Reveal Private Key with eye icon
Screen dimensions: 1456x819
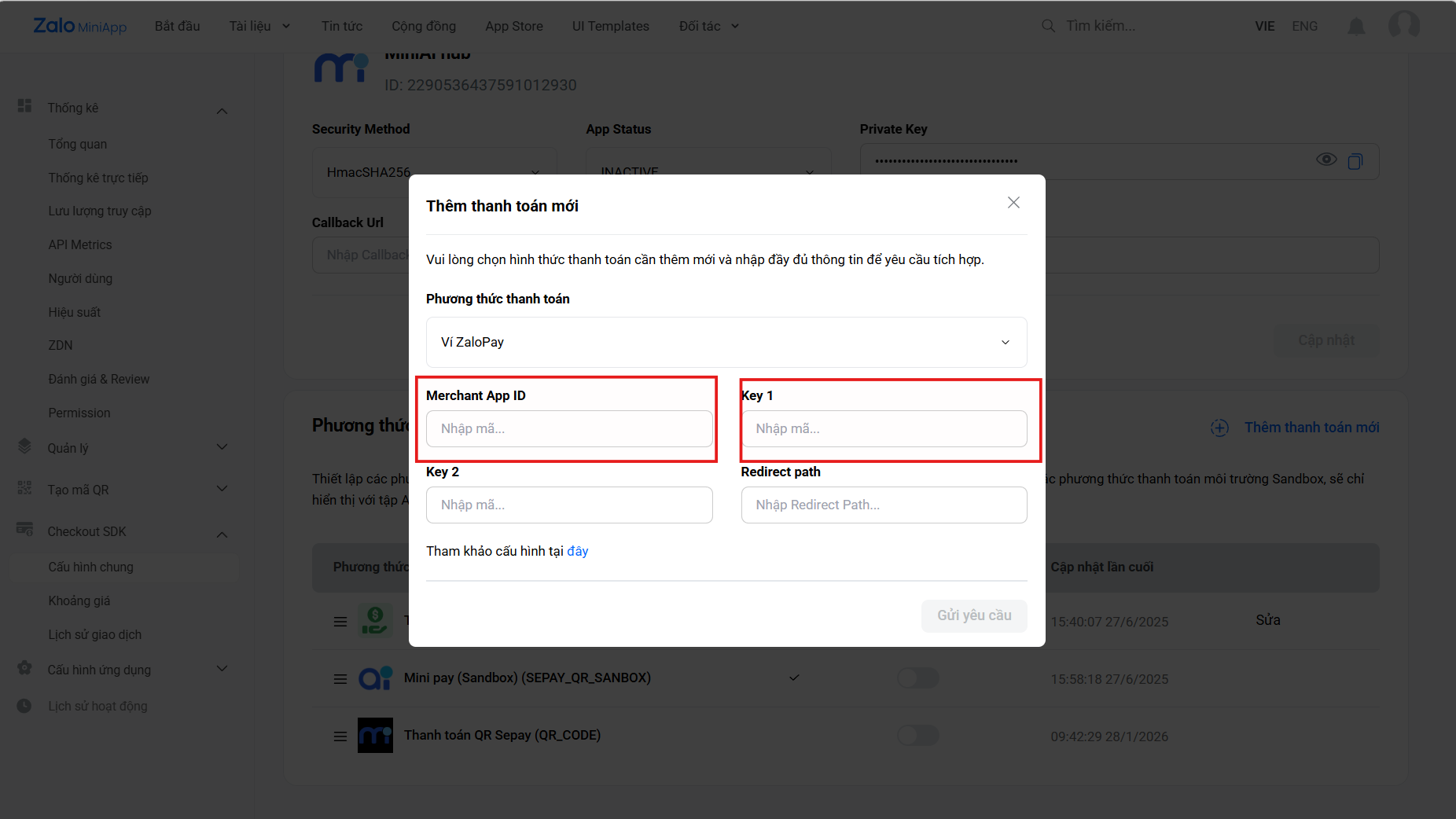coord(1326,160)
